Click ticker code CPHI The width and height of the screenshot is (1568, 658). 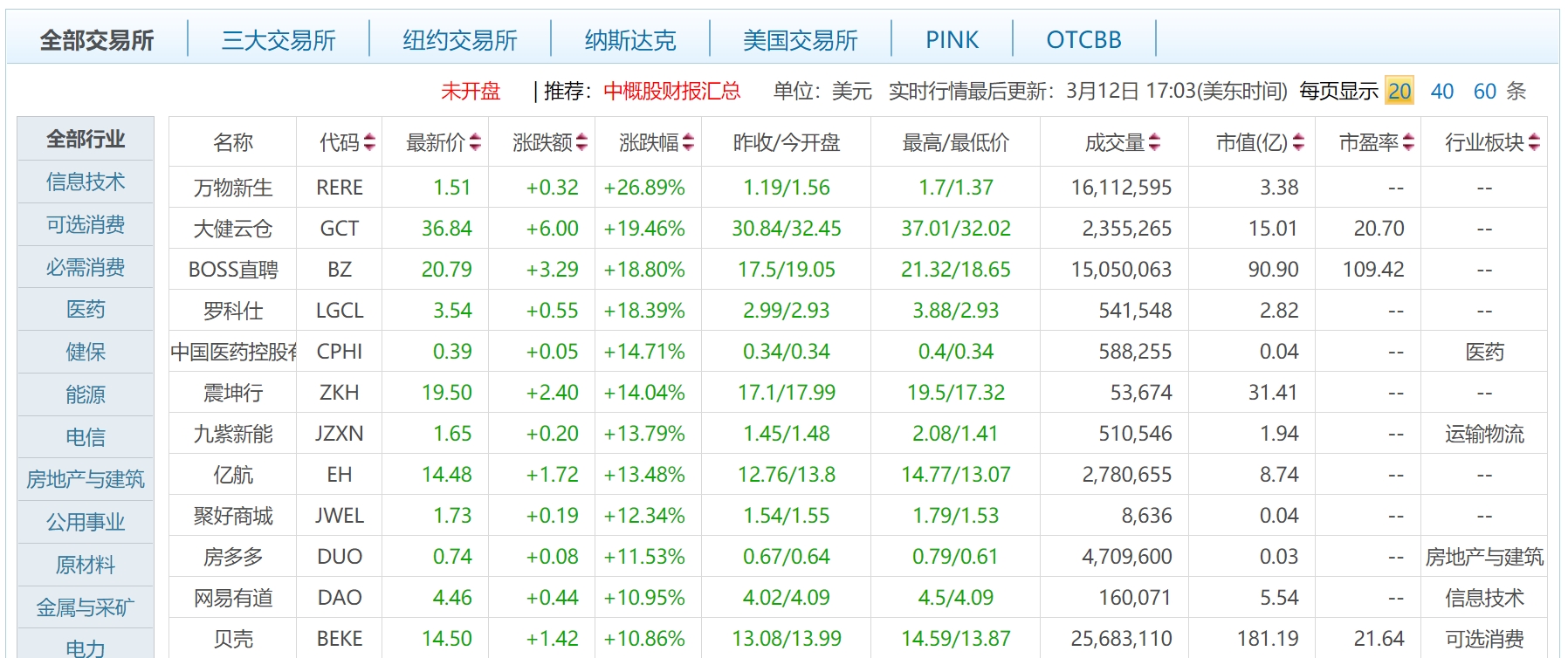pyautogui.click(x=340, y=352)
